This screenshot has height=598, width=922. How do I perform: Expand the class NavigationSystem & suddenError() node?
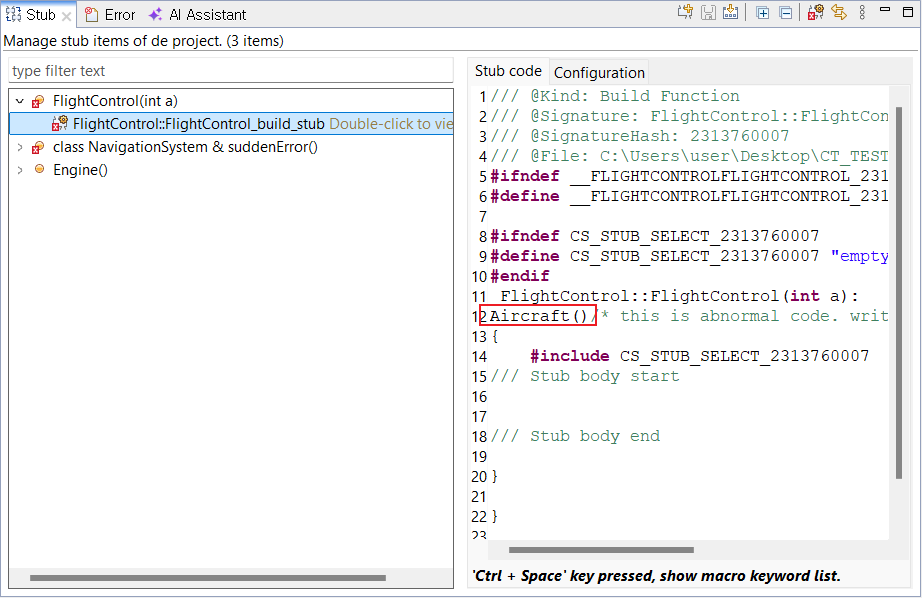(x=20, y=147)
